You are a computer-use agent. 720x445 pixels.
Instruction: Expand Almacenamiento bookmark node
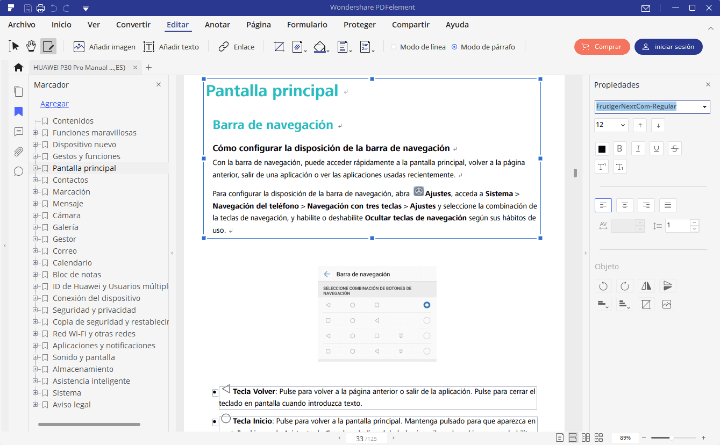pos(35,369)
